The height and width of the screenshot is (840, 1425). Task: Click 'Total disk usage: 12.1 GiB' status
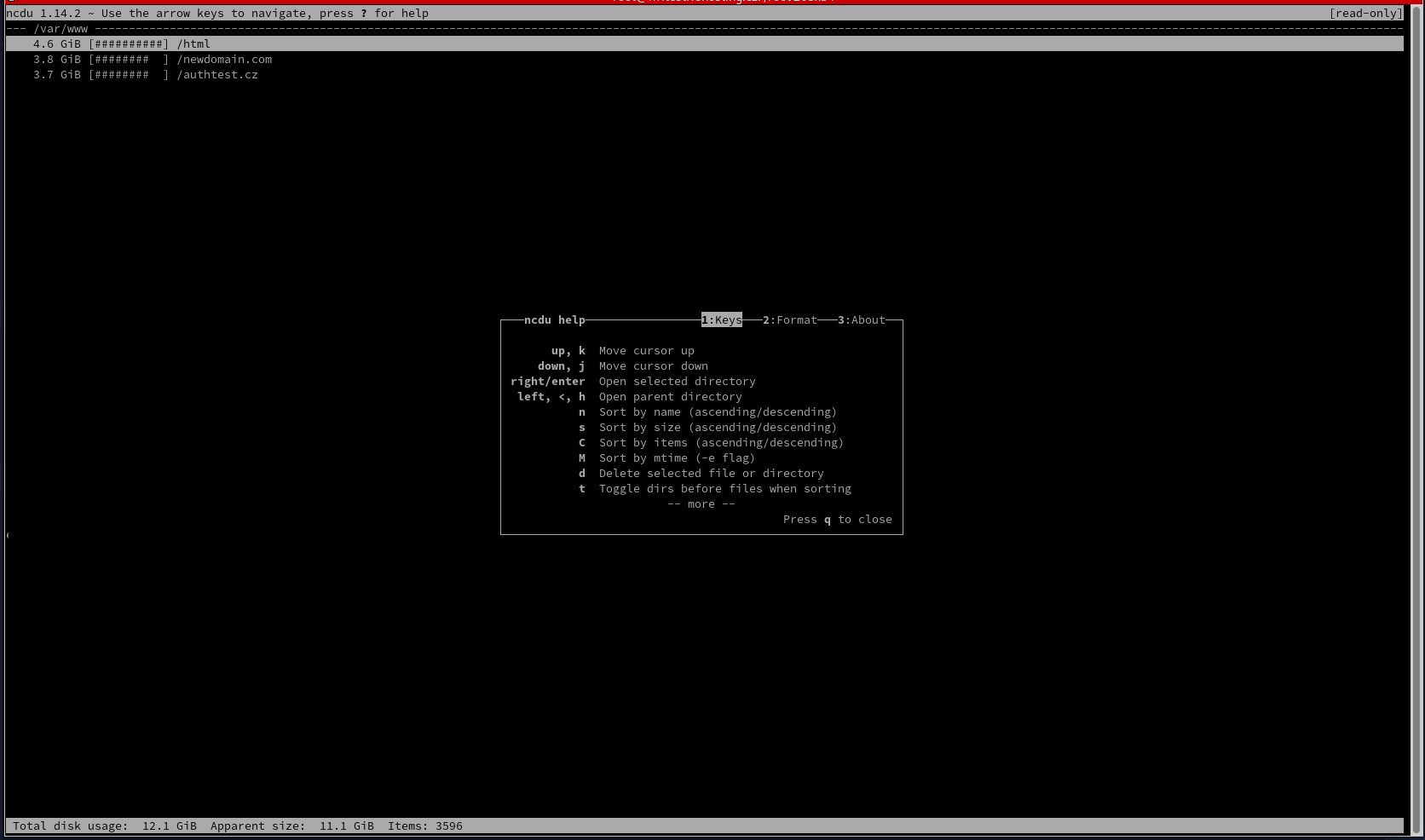[105, 826]
